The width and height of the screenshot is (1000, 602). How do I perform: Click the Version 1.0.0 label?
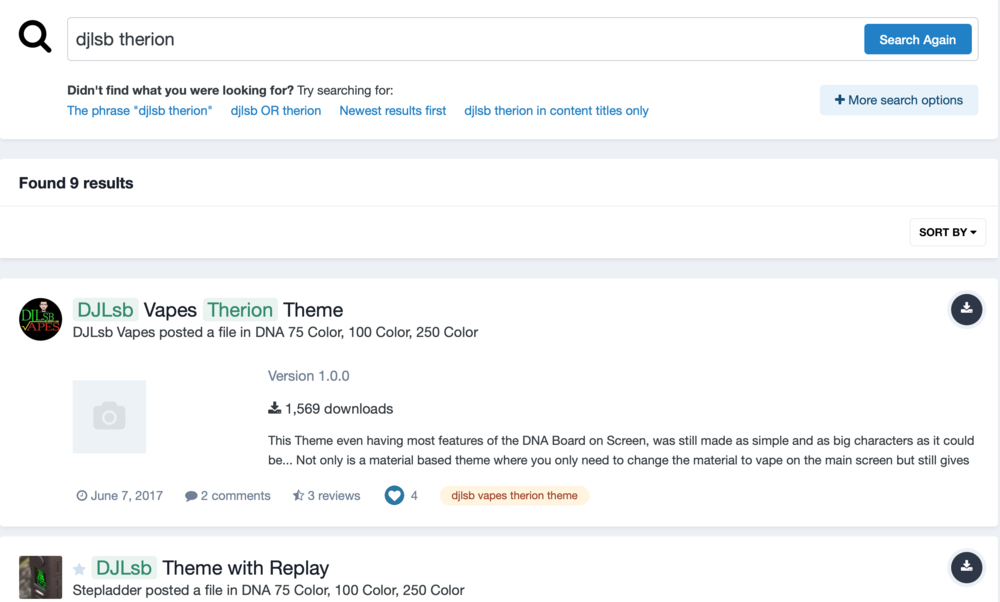pos(309,376)
